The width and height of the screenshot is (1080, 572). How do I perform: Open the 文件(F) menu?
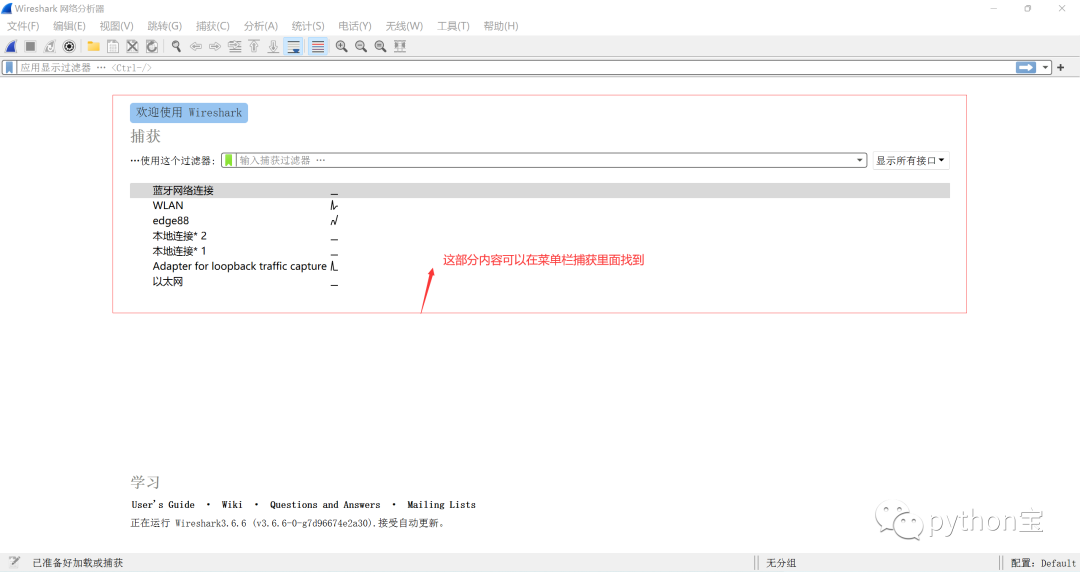tap(23, 25)
